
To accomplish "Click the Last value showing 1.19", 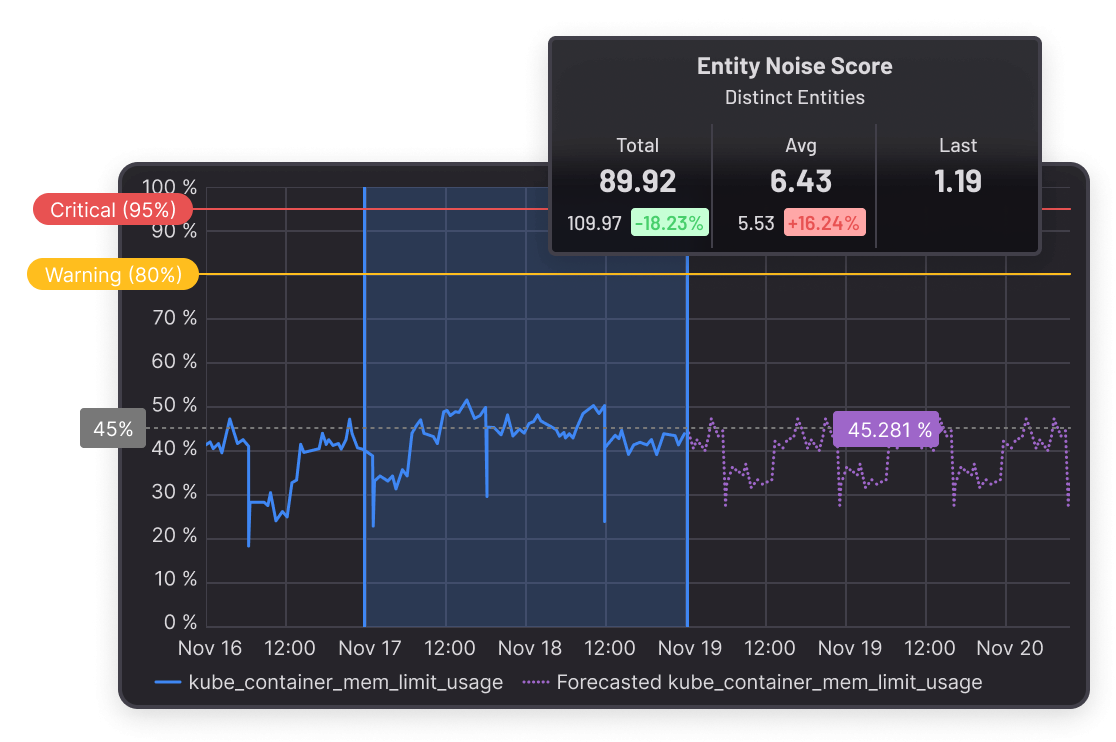I will [958, 181].
